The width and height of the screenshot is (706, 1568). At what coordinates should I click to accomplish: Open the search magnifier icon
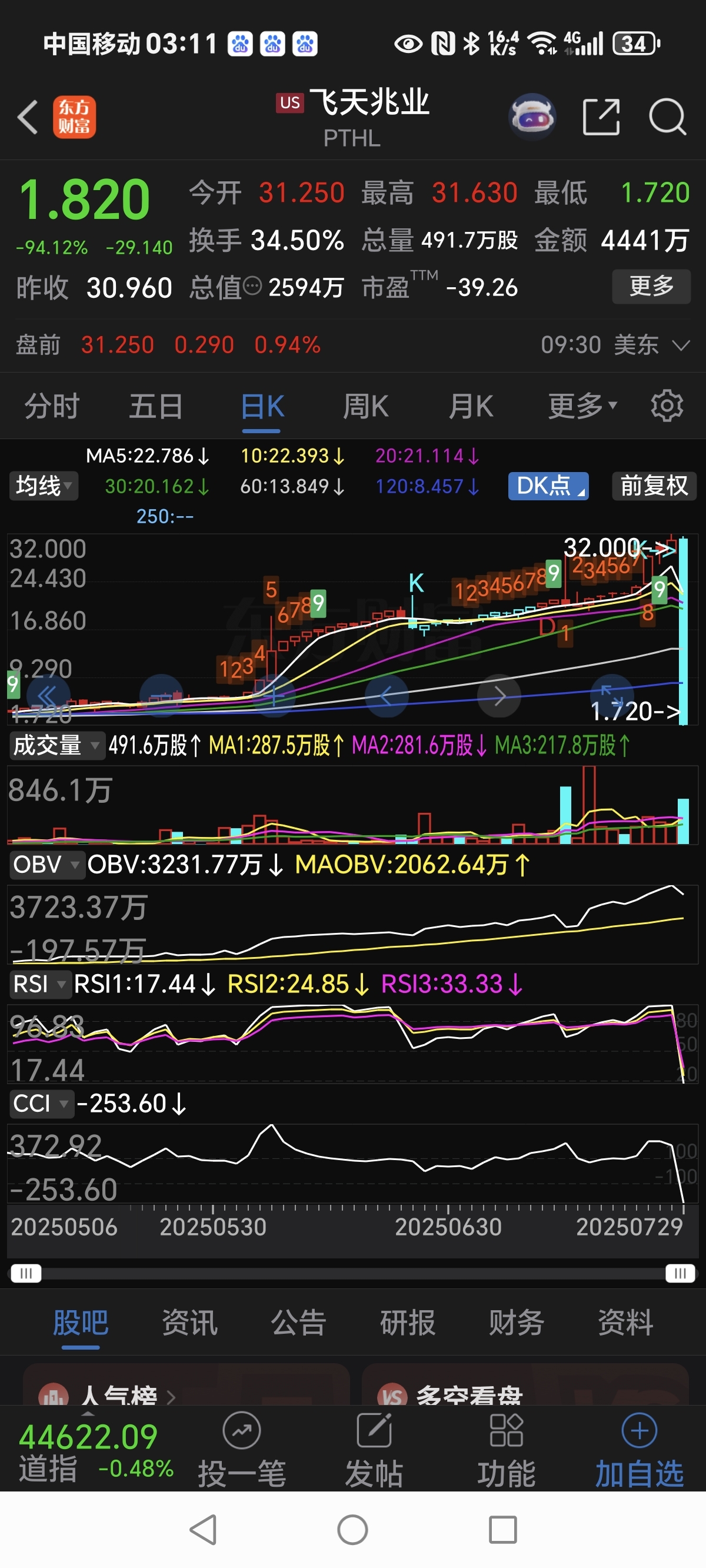point(667,117)
